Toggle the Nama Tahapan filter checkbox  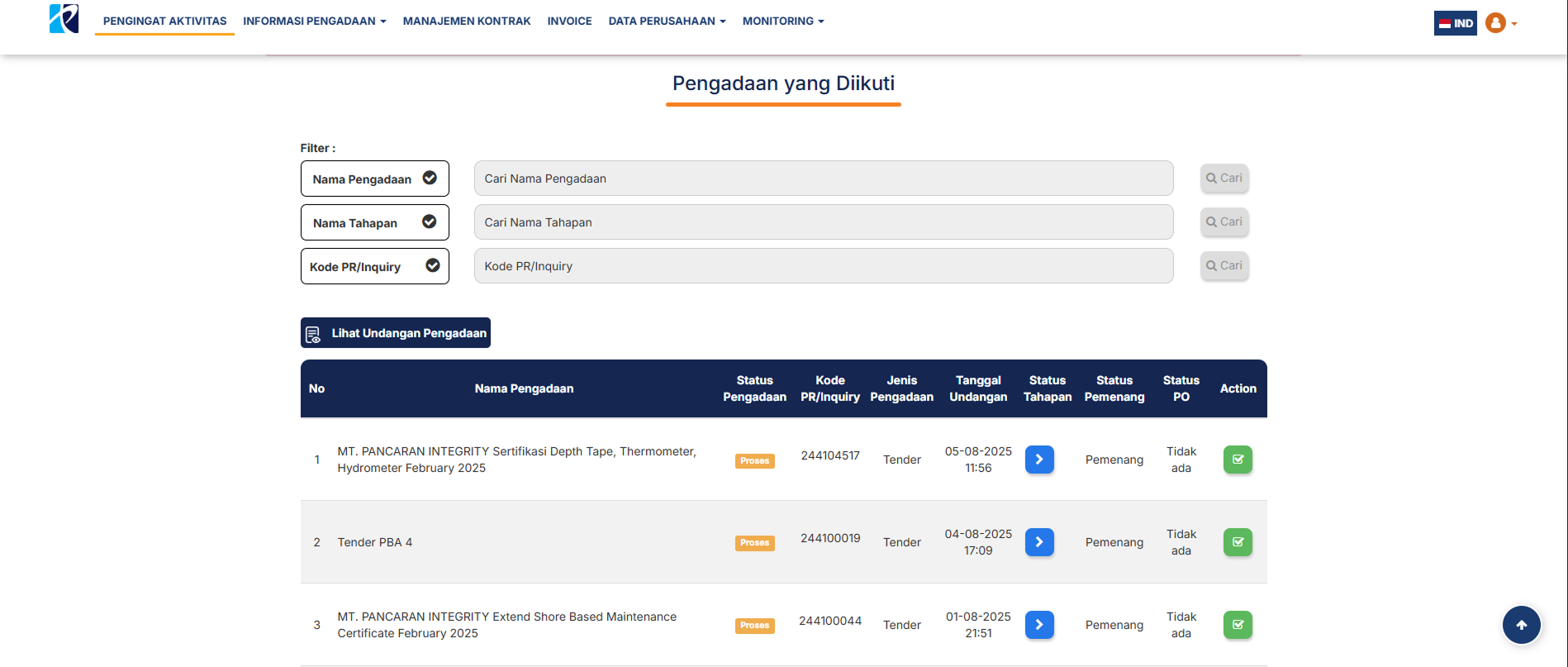(430, 222)
